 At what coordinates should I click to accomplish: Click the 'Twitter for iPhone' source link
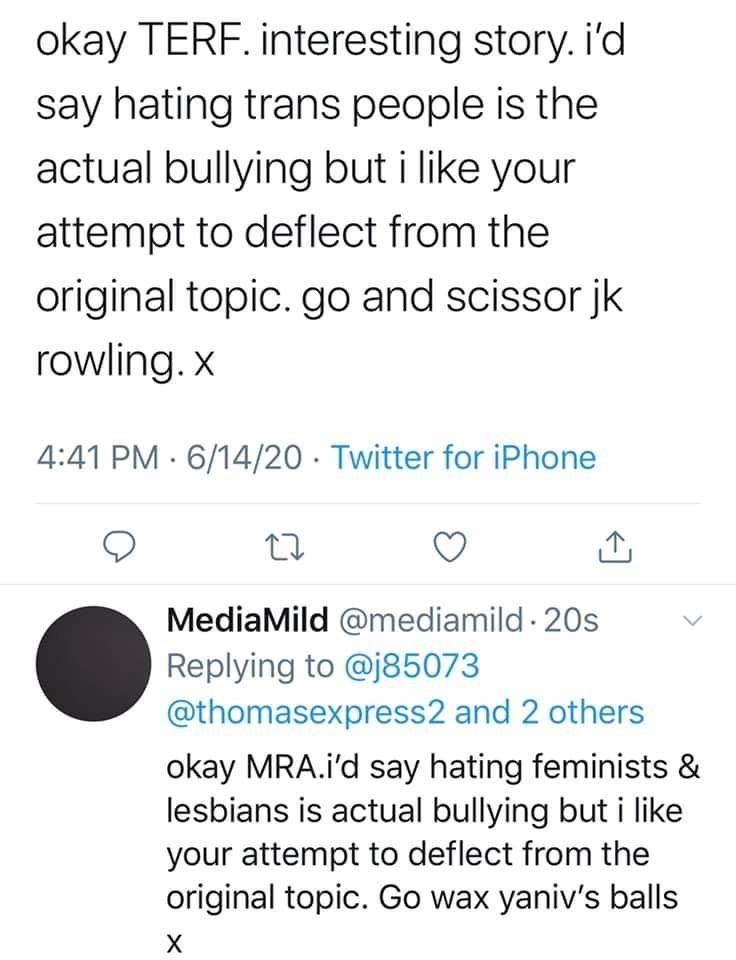coord(462,459)
